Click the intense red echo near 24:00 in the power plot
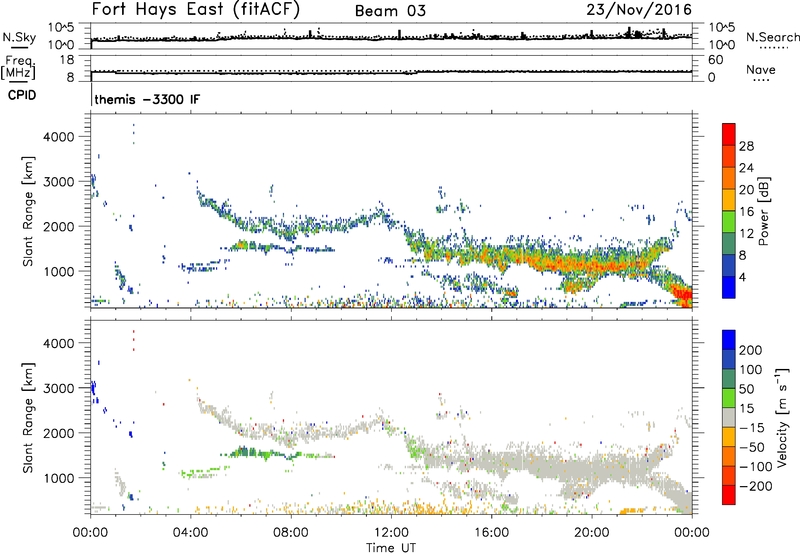800x554 pixels. click(683, 295)
